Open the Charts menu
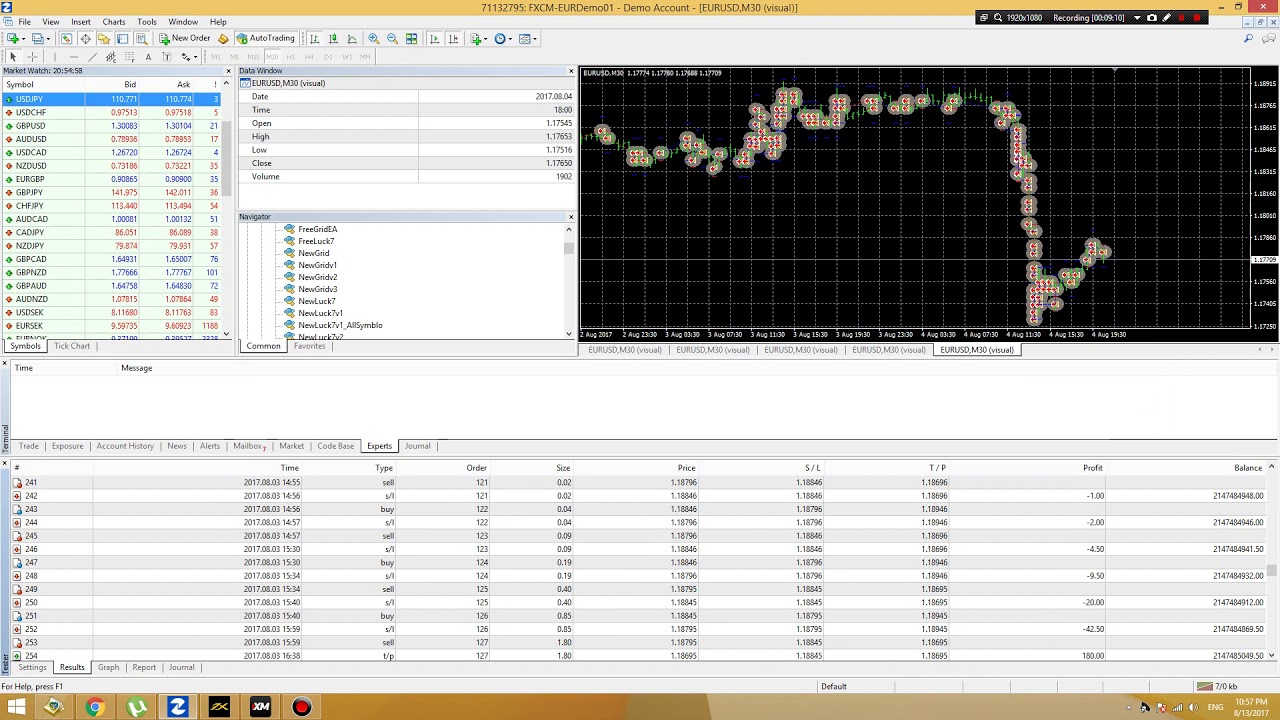This screenshot has width=1280, height=720. 114,21
